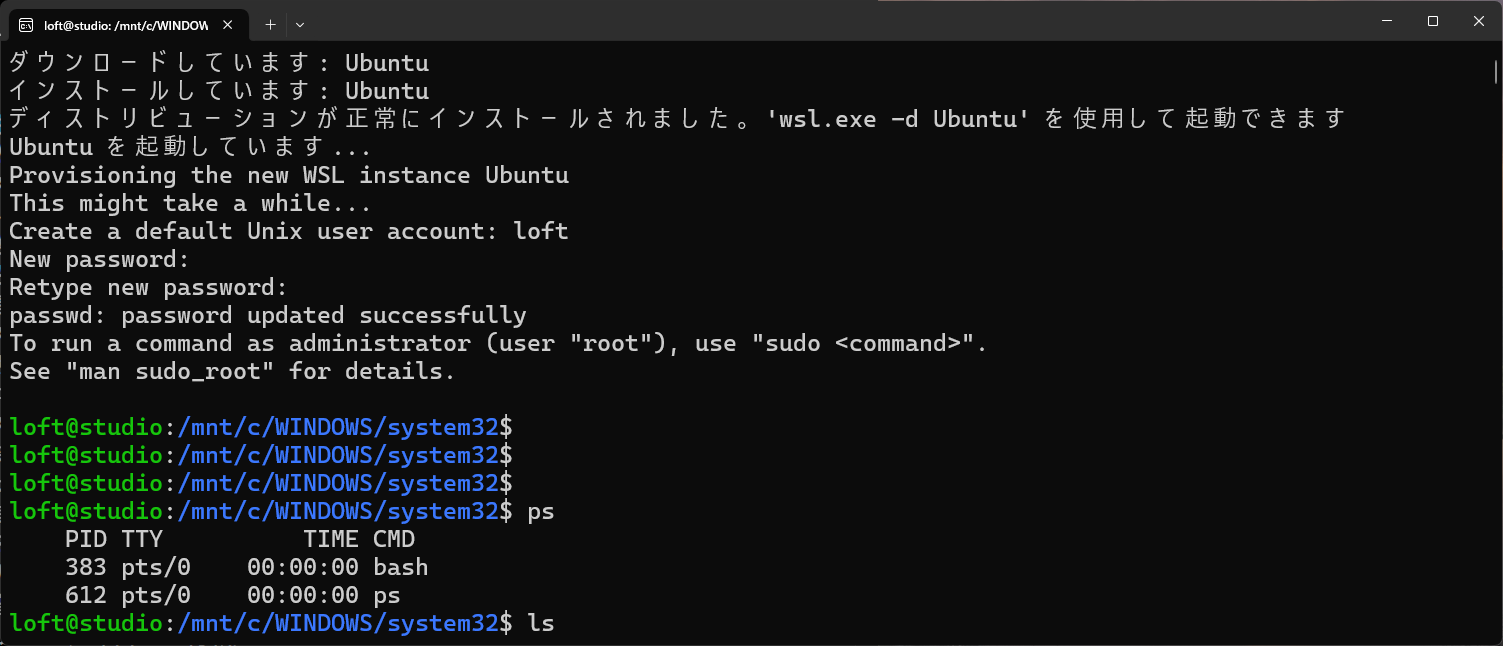Viewport: 1503px width, 646px height.
Task: Close the Windows Terminal window
Action: coord(1478,20)
